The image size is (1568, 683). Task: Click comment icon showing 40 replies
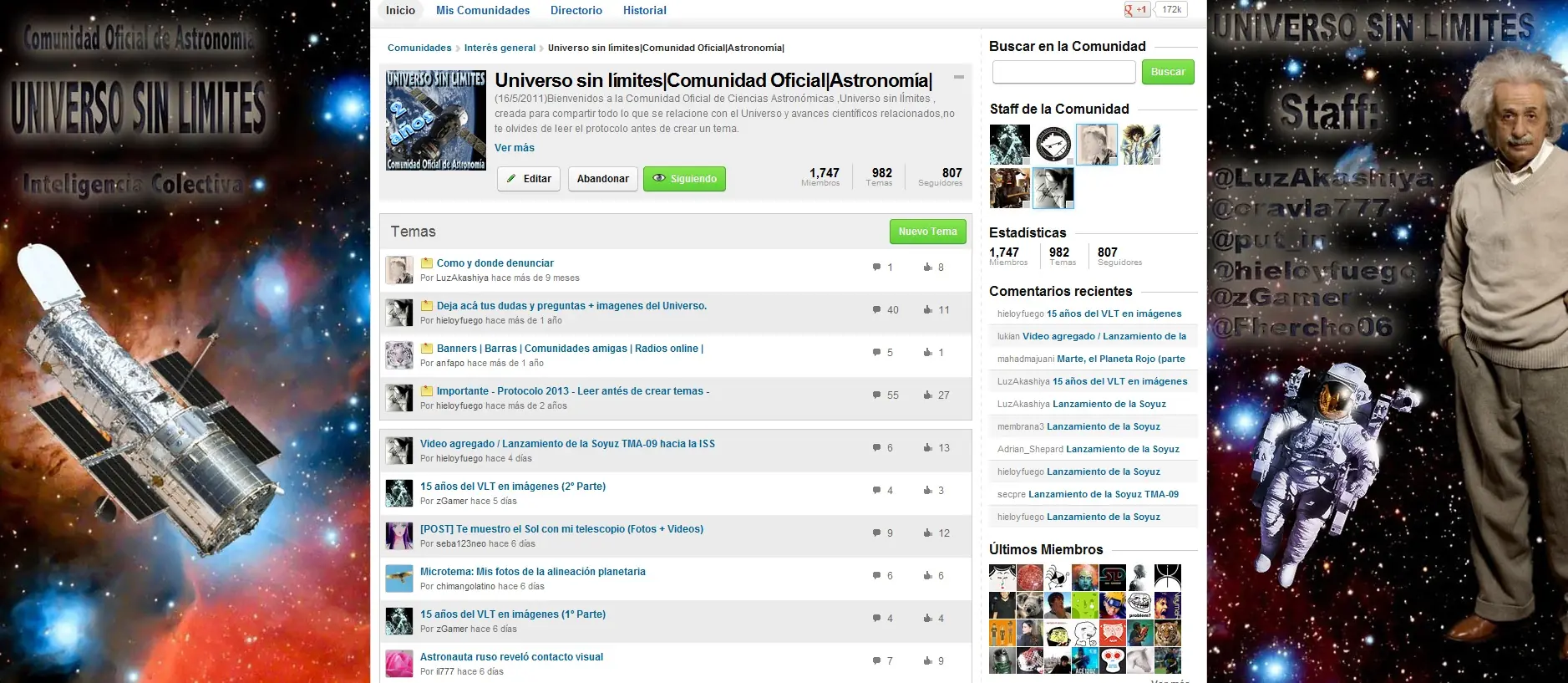[876, 310]
